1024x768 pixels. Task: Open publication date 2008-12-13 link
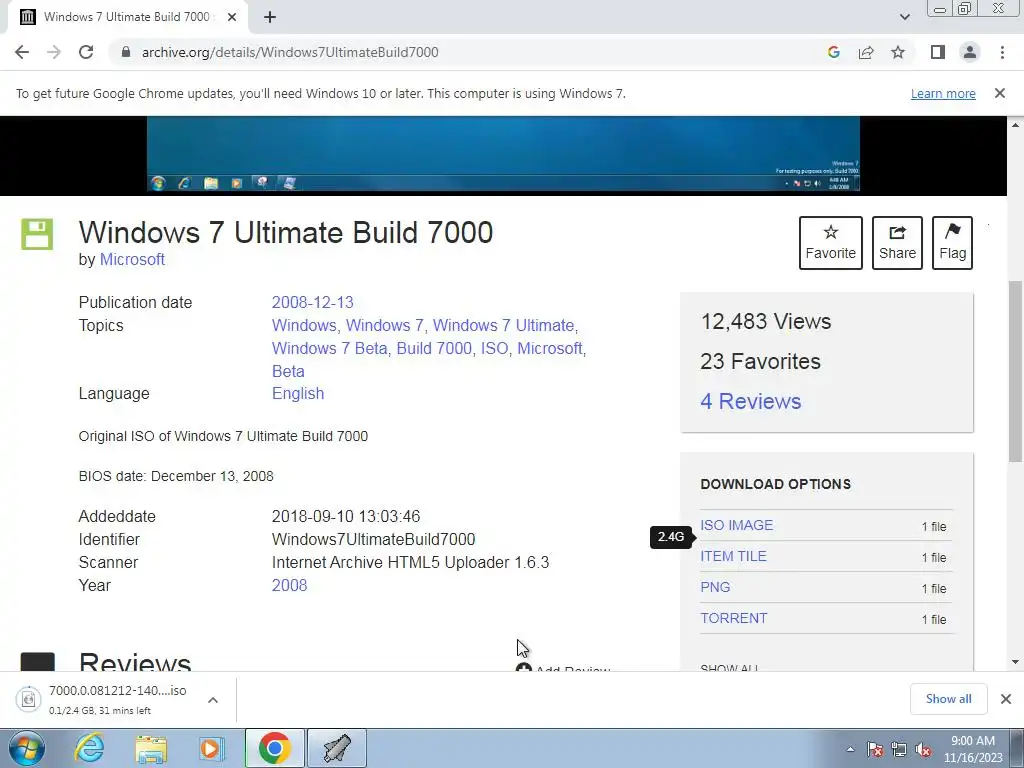pos(312,302)
